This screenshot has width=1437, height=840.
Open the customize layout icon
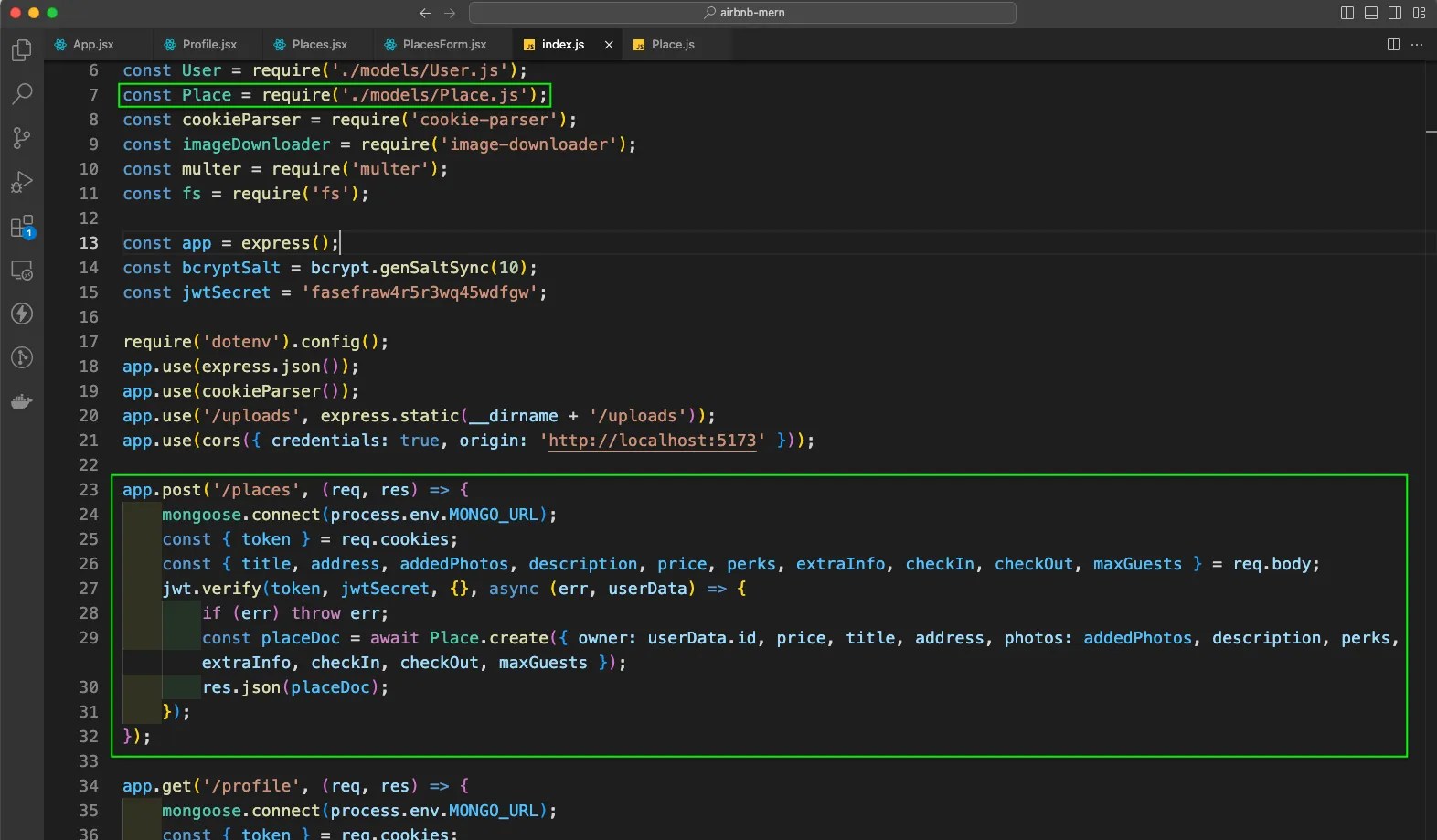(x=1419, y=13)
